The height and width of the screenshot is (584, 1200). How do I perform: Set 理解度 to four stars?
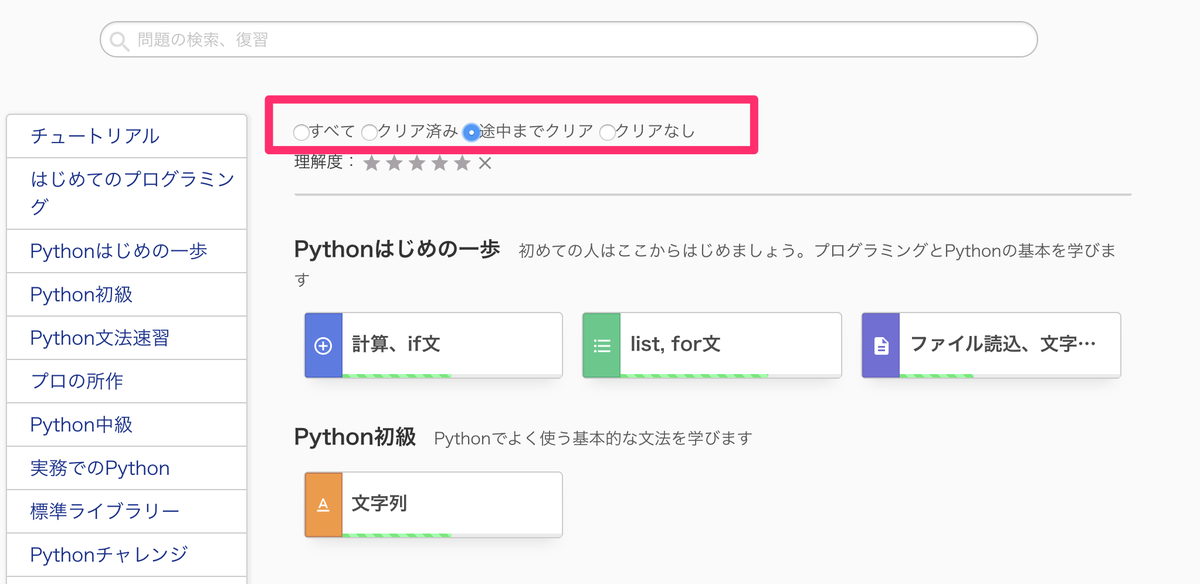439,163
